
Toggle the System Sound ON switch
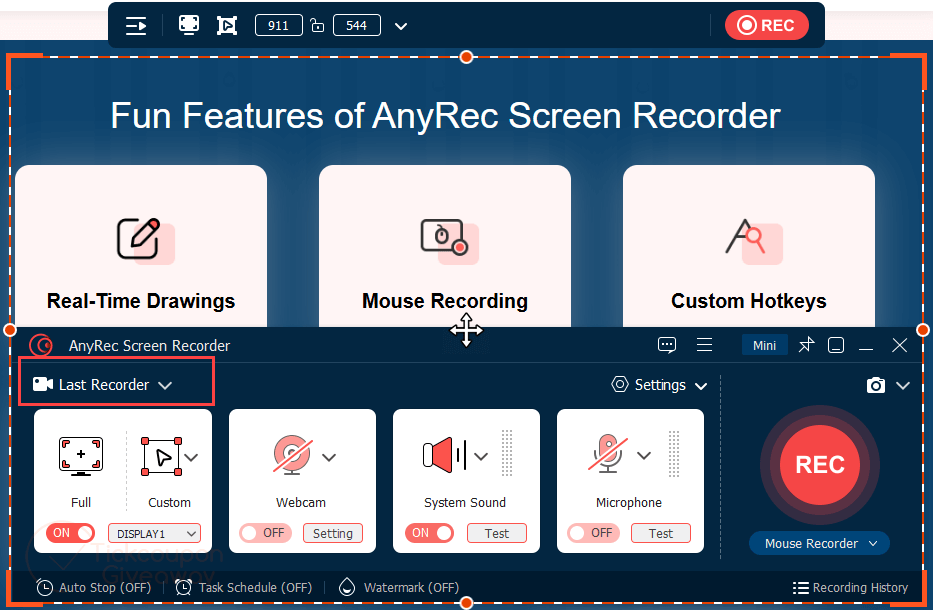[429, 533]
